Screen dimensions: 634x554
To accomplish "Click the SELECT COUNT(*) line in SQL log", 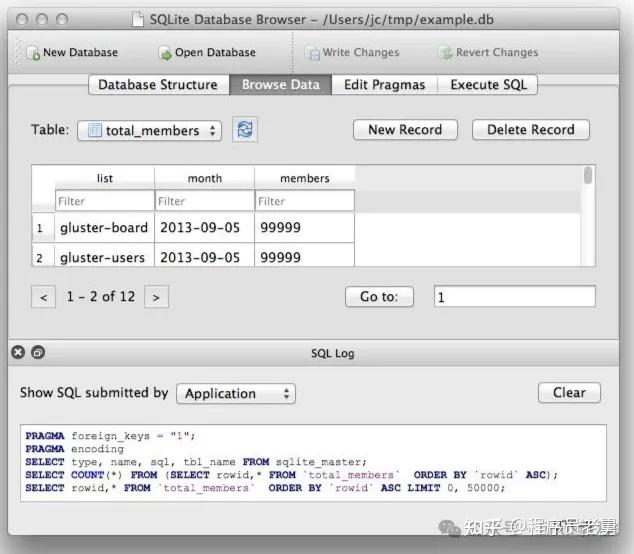I will click(x=291, y=475).
